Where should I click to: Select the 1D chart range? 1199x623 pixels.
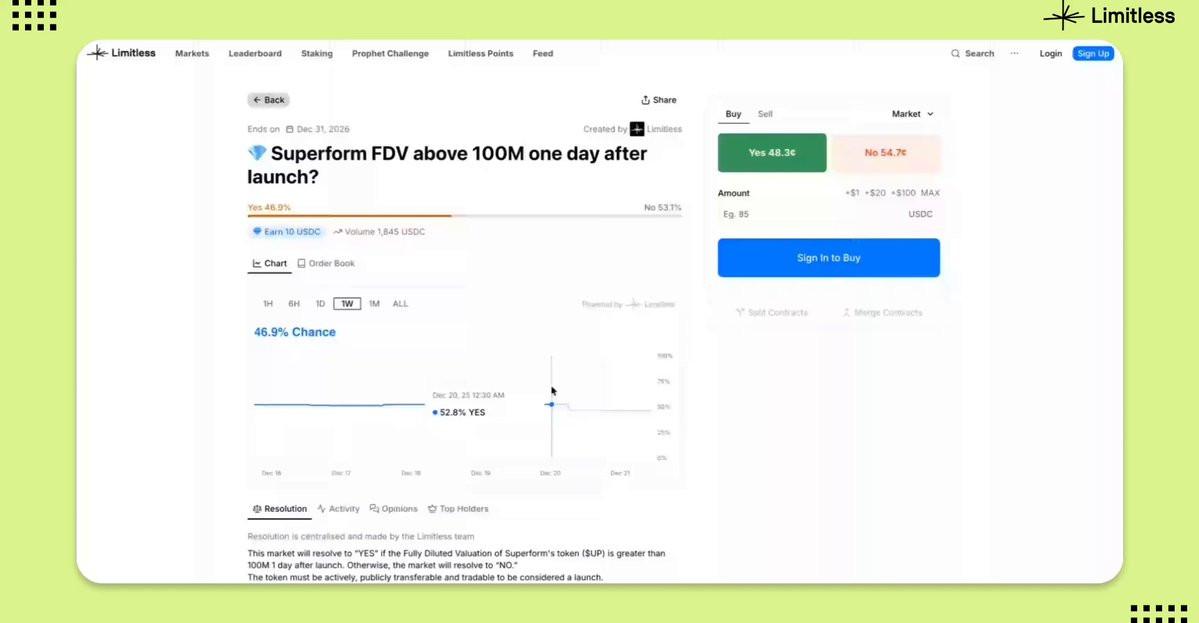[320, 304]
